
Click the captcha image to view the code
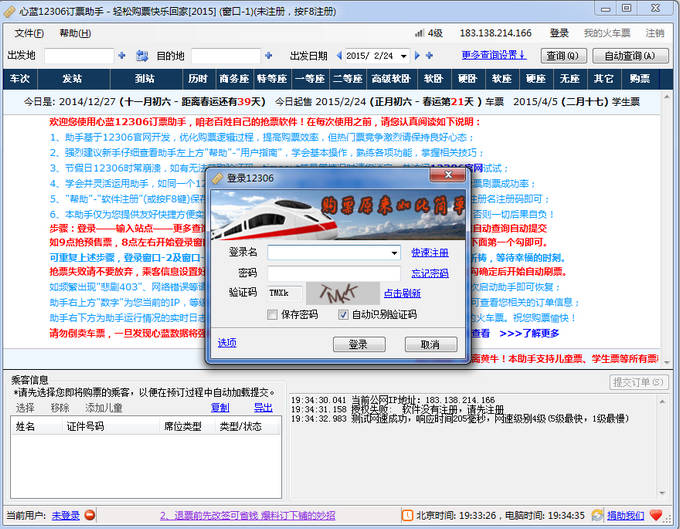[343, 293]
